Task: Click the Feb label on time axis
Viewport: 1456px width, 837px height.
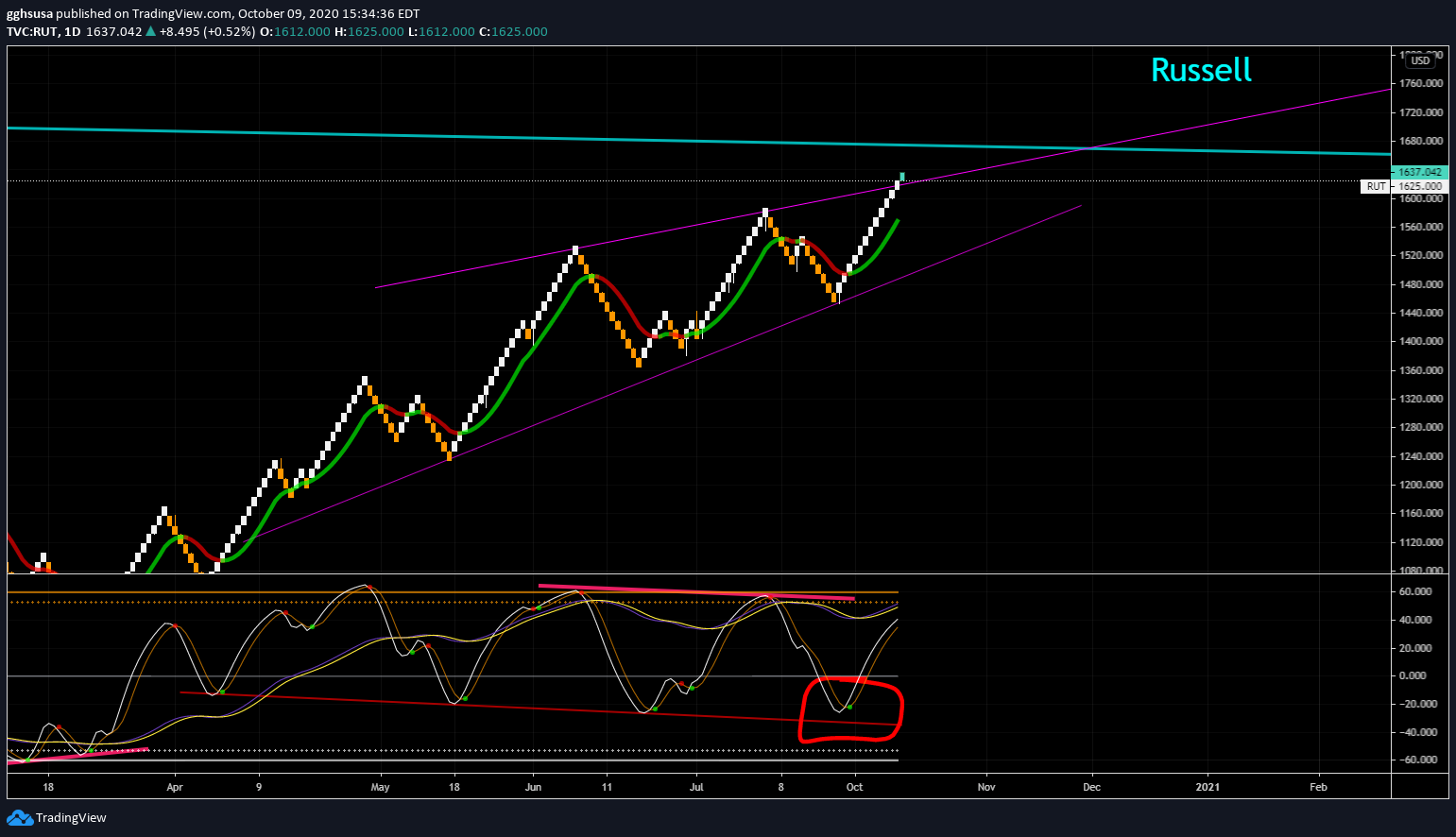Action: click(1318, 787)
